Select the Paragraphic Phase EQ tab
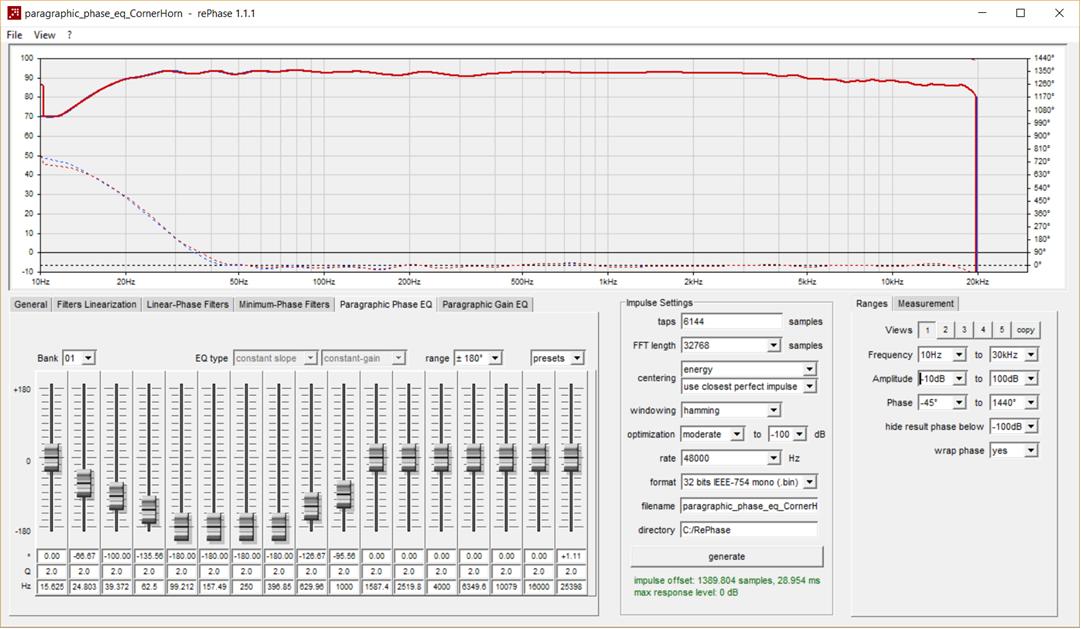The width and height of the screenshot is (1081, 629). (386, 304)
